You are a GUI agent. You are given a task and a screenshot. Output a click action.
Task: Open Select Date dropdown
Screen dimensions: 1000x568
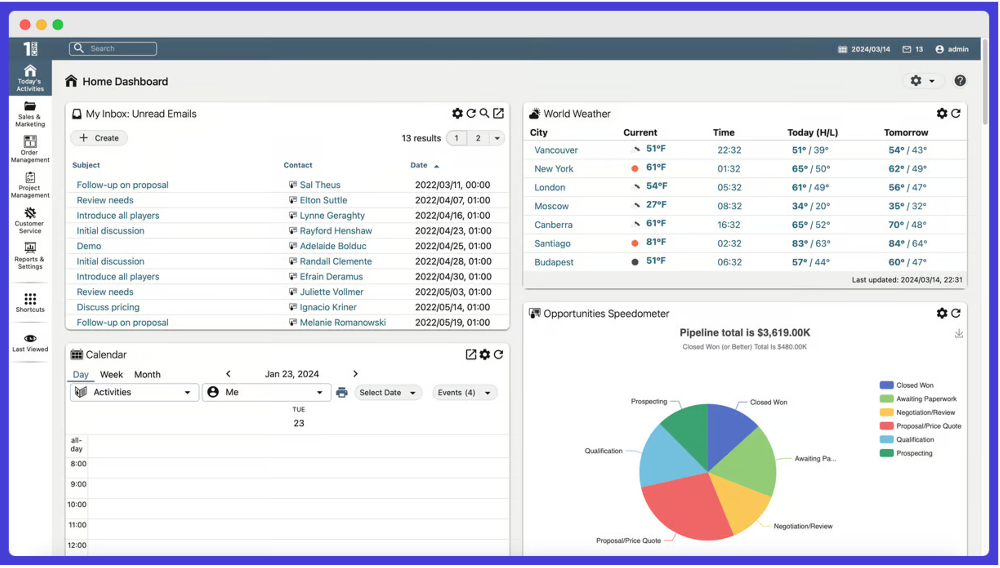(388, 393)
